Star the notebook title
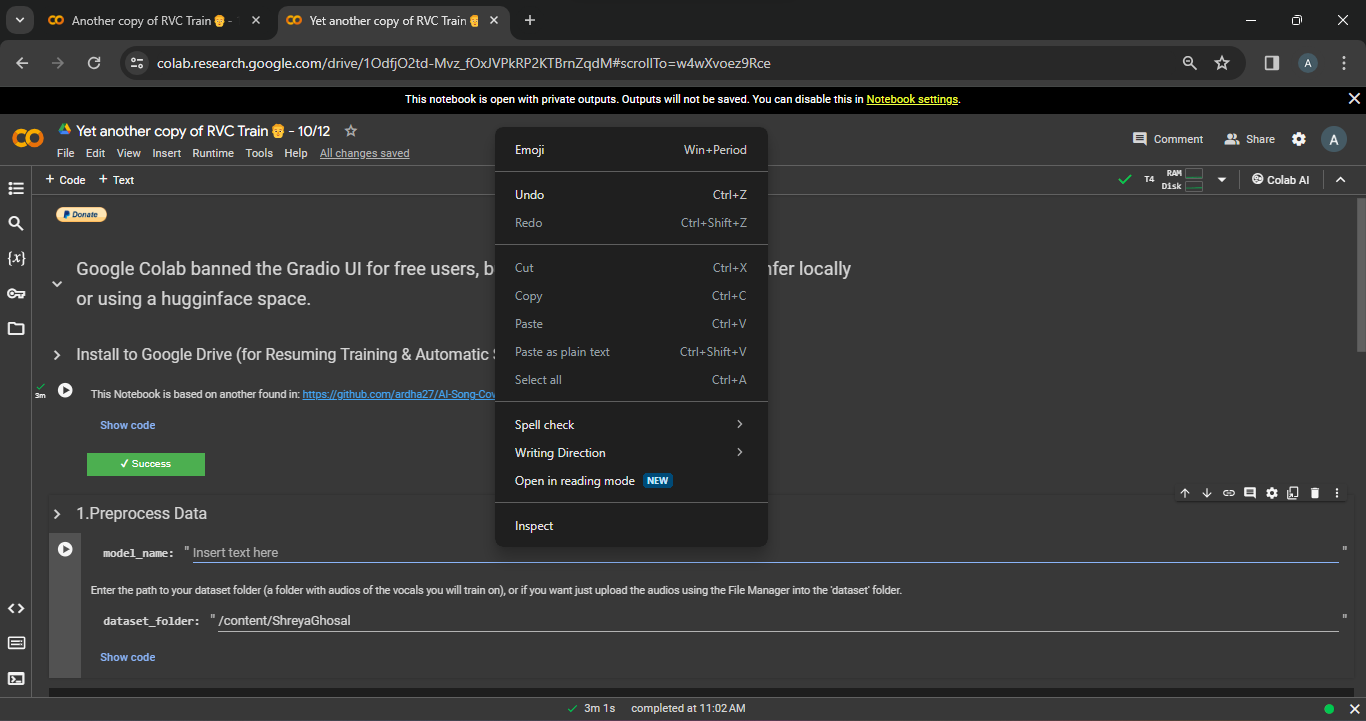 (351, 131)
